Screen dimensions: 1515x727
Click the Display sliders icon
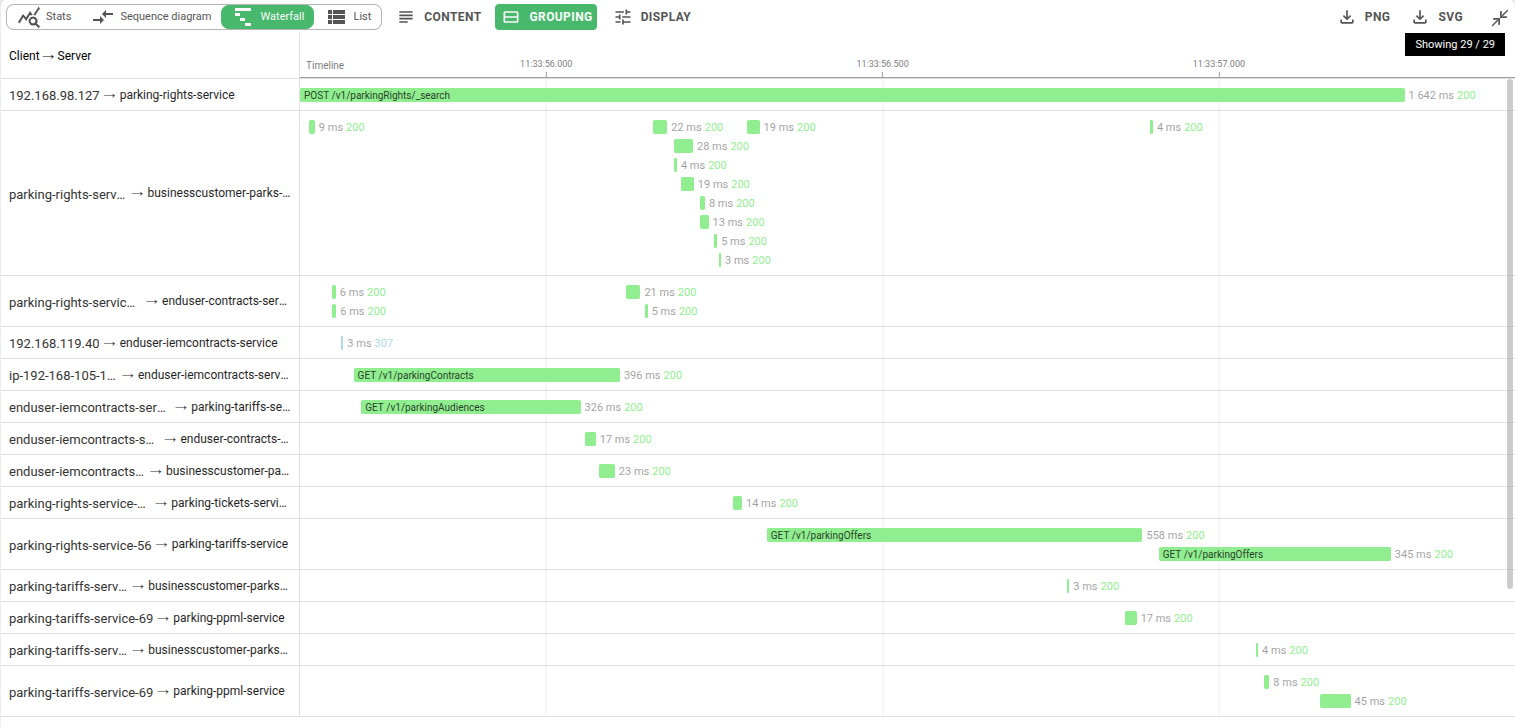pyautogui.click(x=623, y=17)
